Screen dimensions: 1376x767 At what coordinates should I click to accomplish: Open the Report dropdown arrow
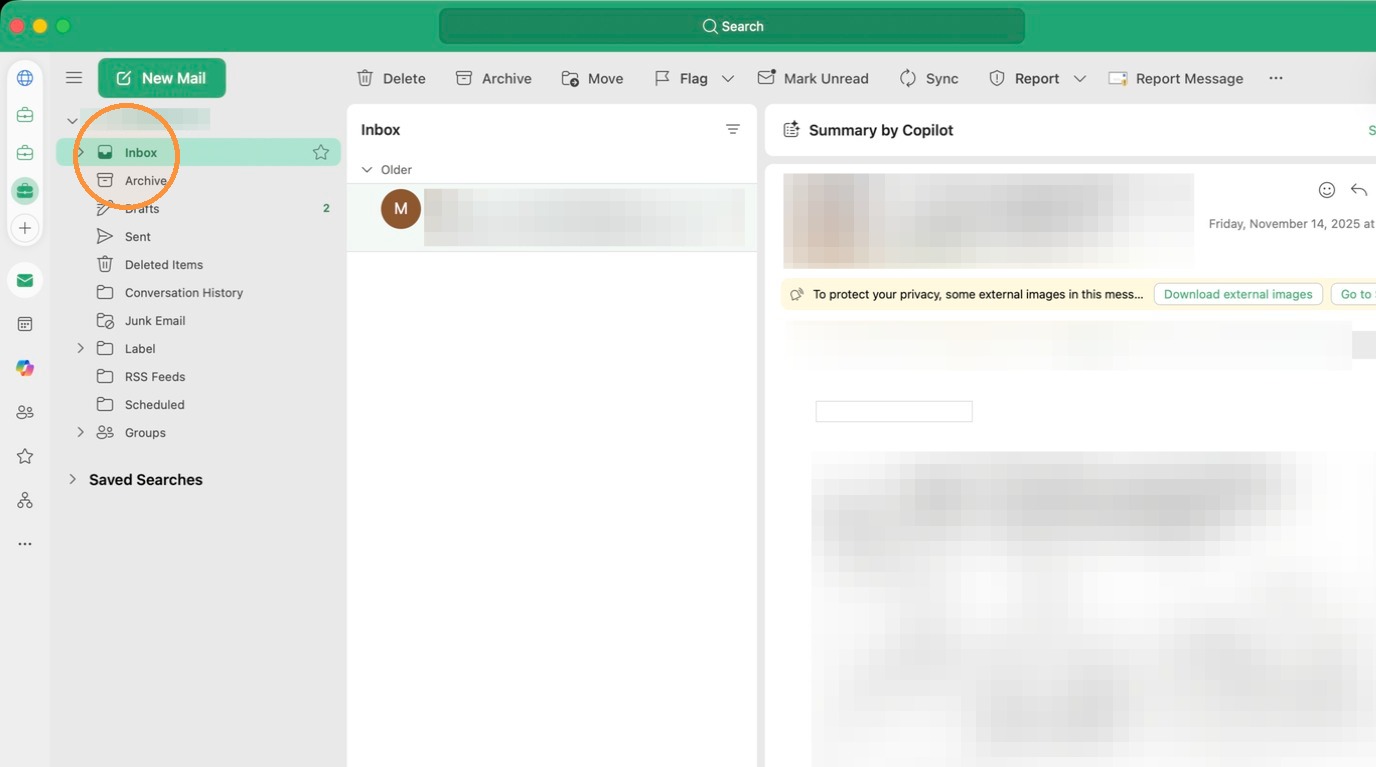[1080, 78]
